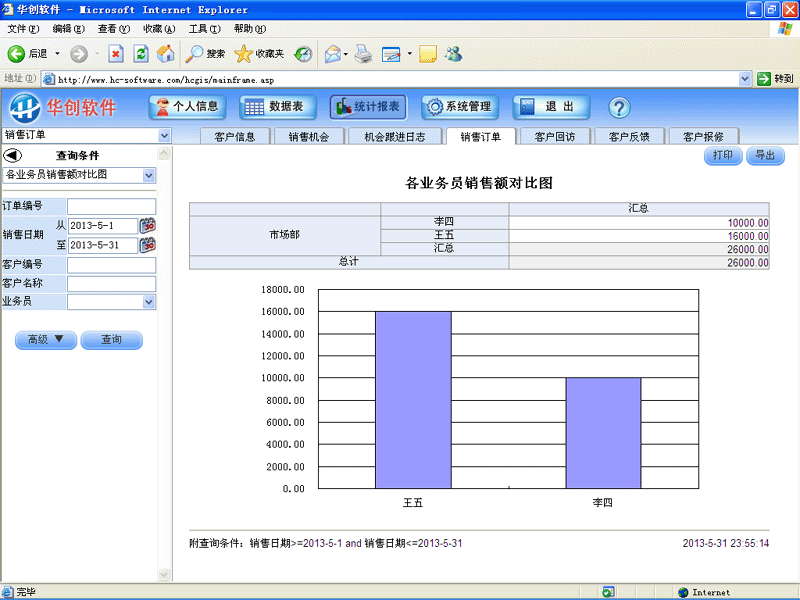Click the 王五 bar in the chart
Viewport: 800px width, 600px height.
click(413, 400)
